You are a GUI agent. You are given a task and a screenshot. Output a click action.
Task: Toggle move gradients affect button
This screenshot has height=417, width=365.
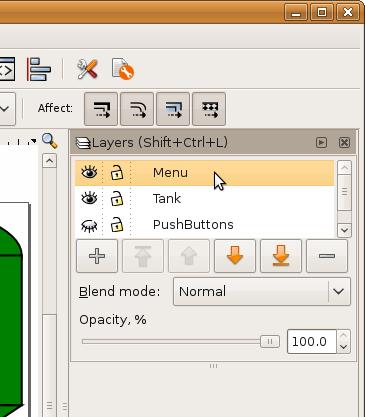click(x=173, y=109)
